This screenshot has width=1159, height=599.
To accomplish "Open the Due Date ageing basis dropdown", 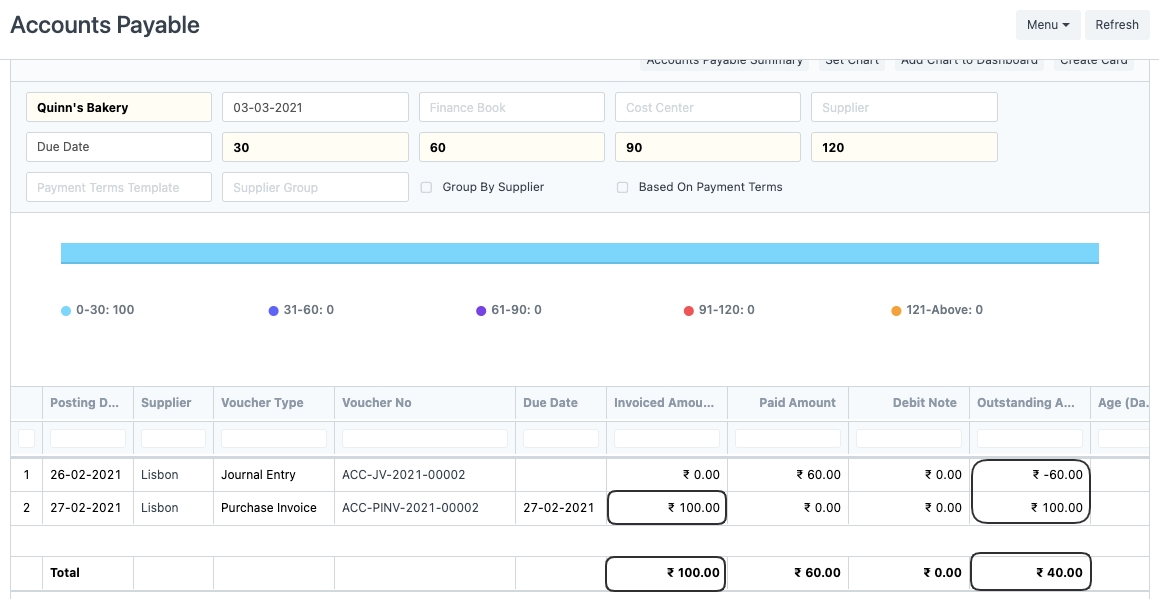I will tap(118, 147).
